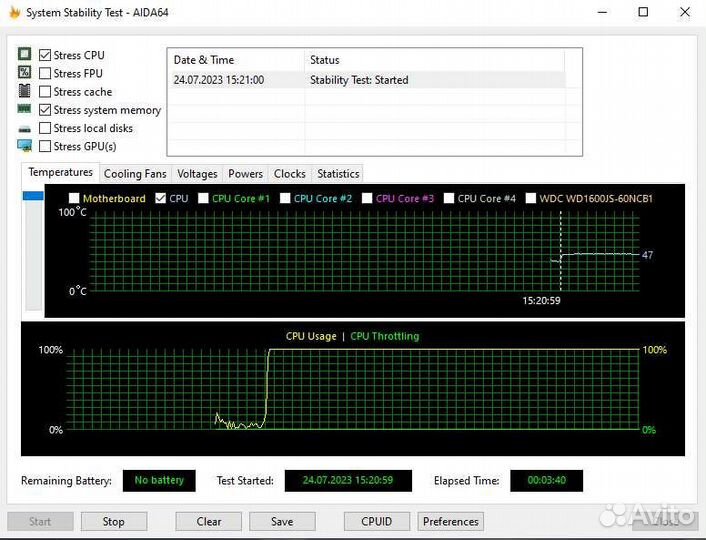Switch to the Statistics tab
Screen dimensions: 706x540
coord(338,174)
